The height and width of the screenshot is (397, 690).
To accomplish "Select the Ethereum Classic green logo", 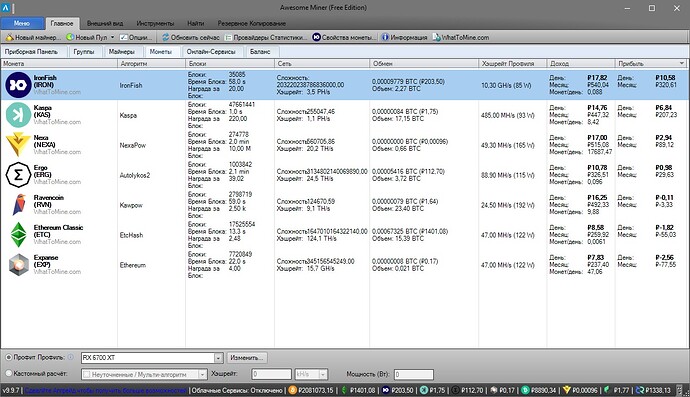I will (18, 235).
